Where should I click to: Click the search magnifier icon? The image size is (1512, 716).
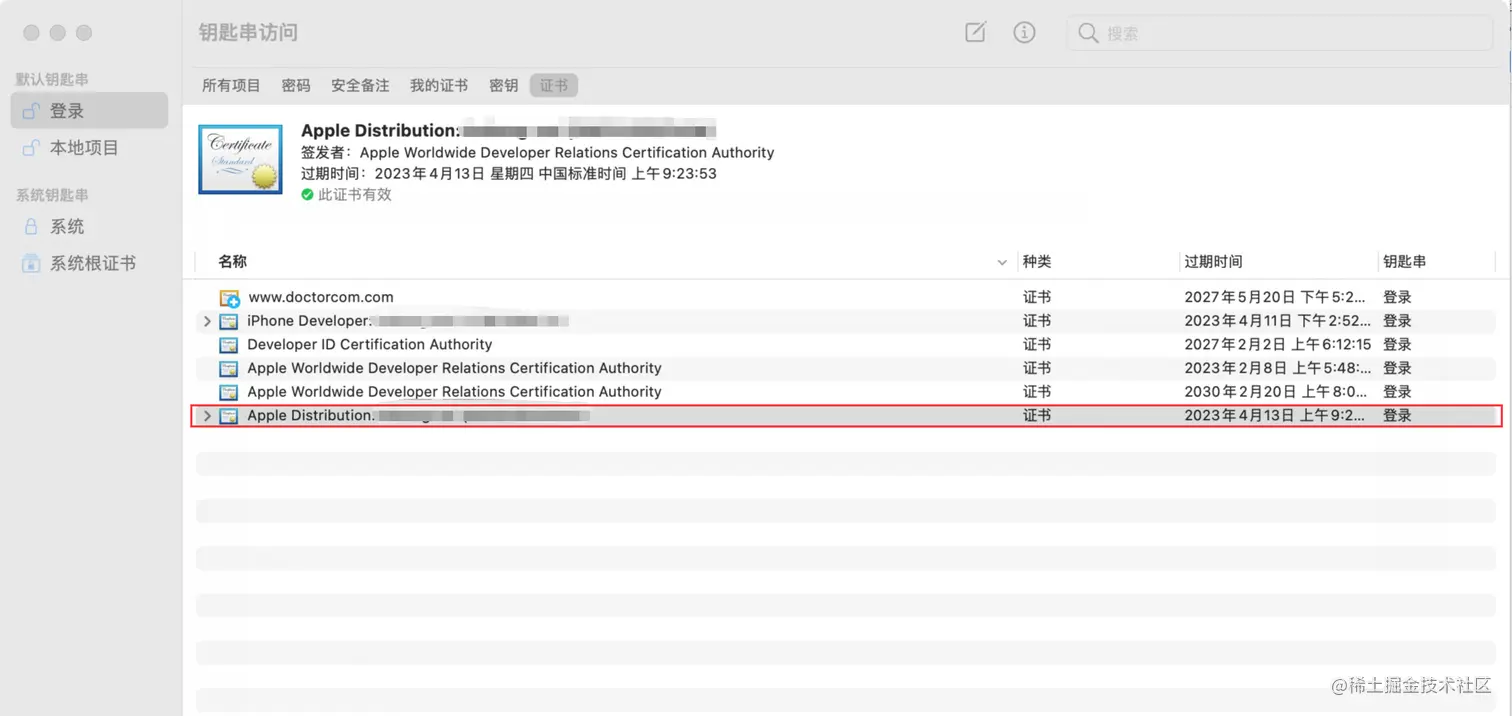click(1087, 32)
